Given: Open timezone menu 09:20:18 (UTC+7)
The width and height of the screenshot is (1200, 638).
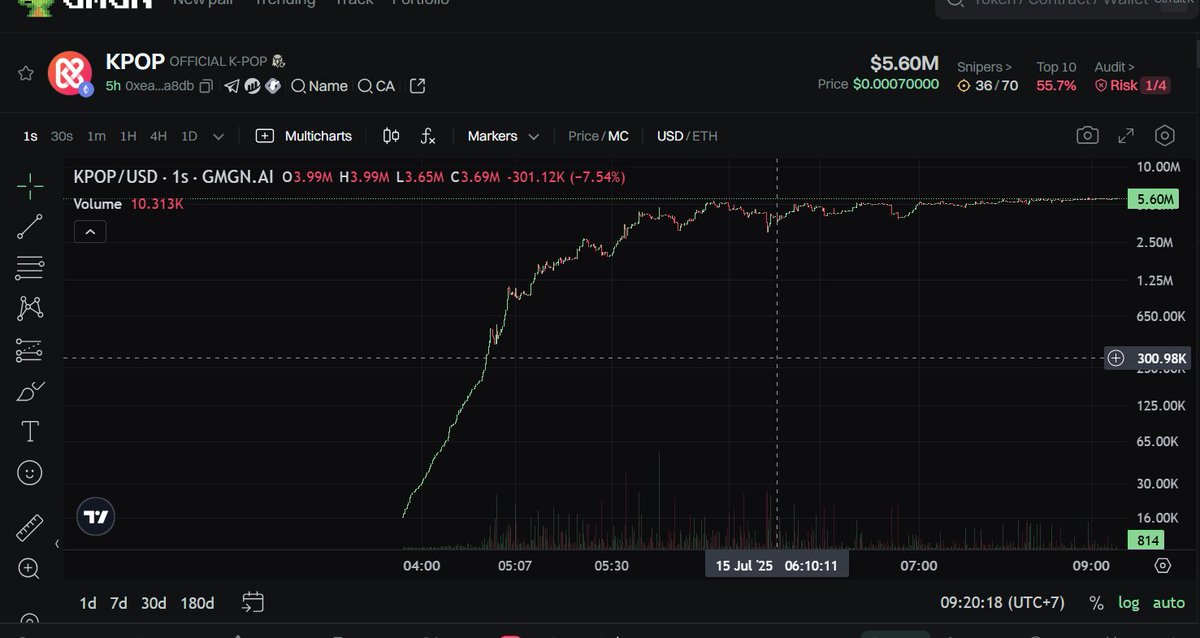Looking at the screenshot, I should point(1002,603).
